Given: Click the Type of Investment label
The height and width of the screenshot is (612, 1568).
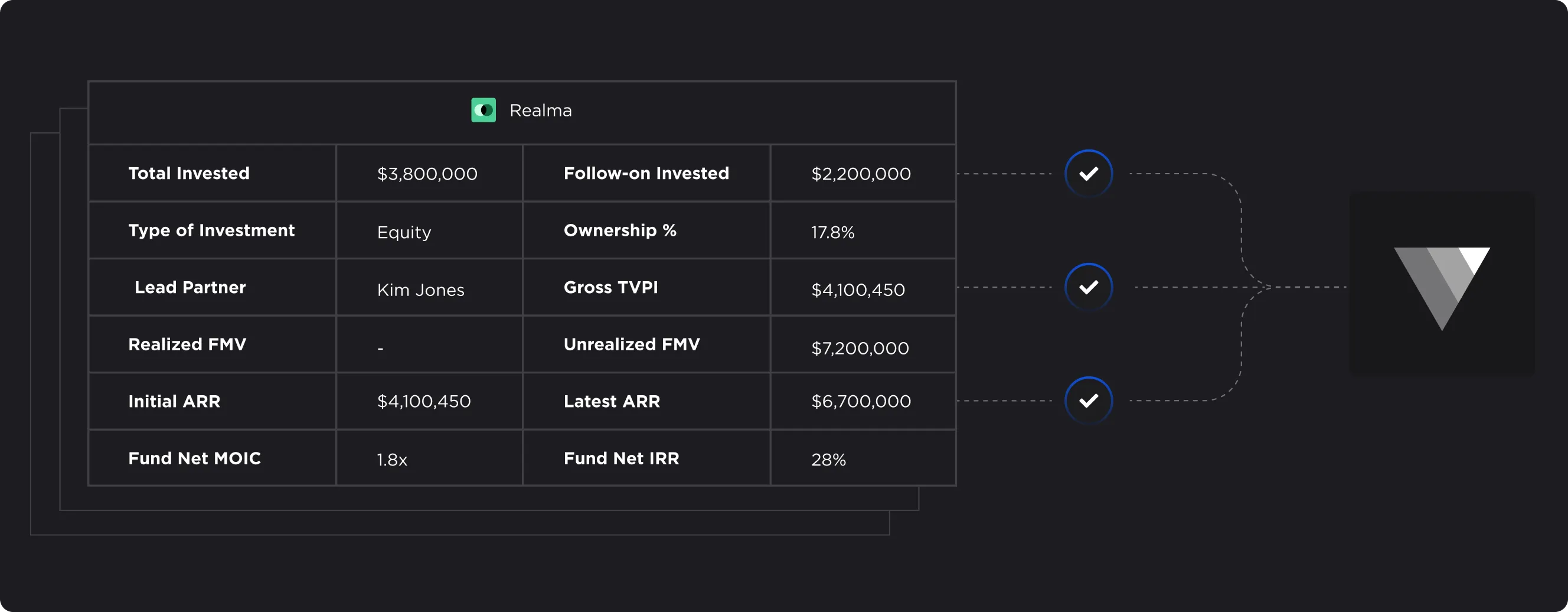Looking at the screenshot, I should click(x=211, y=230).
